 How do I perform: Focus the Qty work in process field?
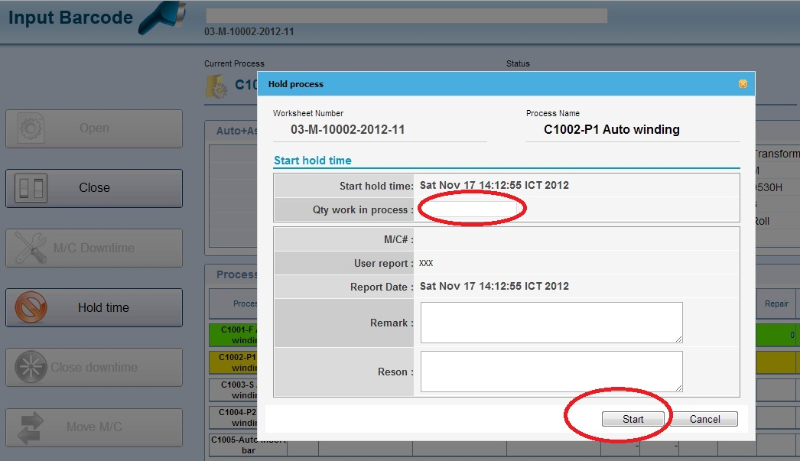coord(469,209)
